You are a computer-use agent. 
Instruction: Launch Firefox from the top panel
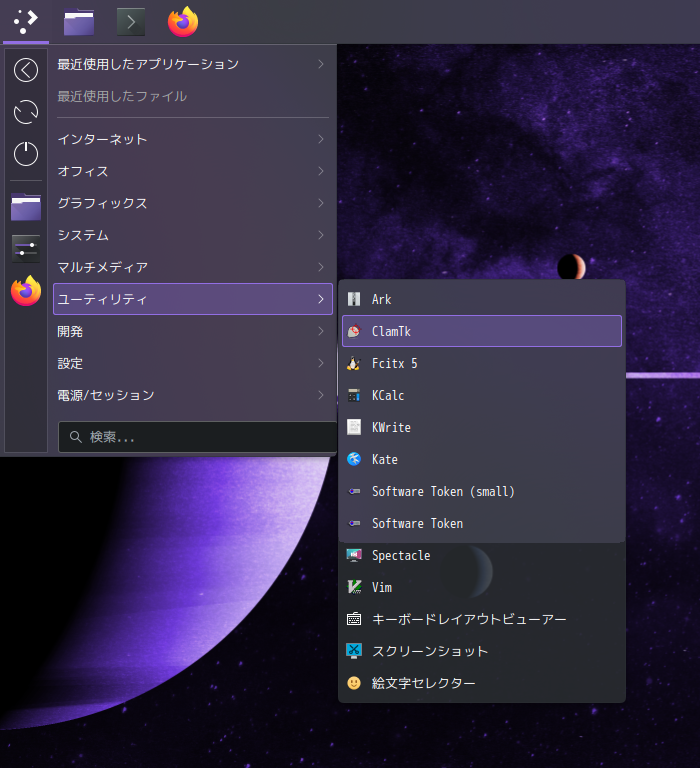click(x=183, y=22)
